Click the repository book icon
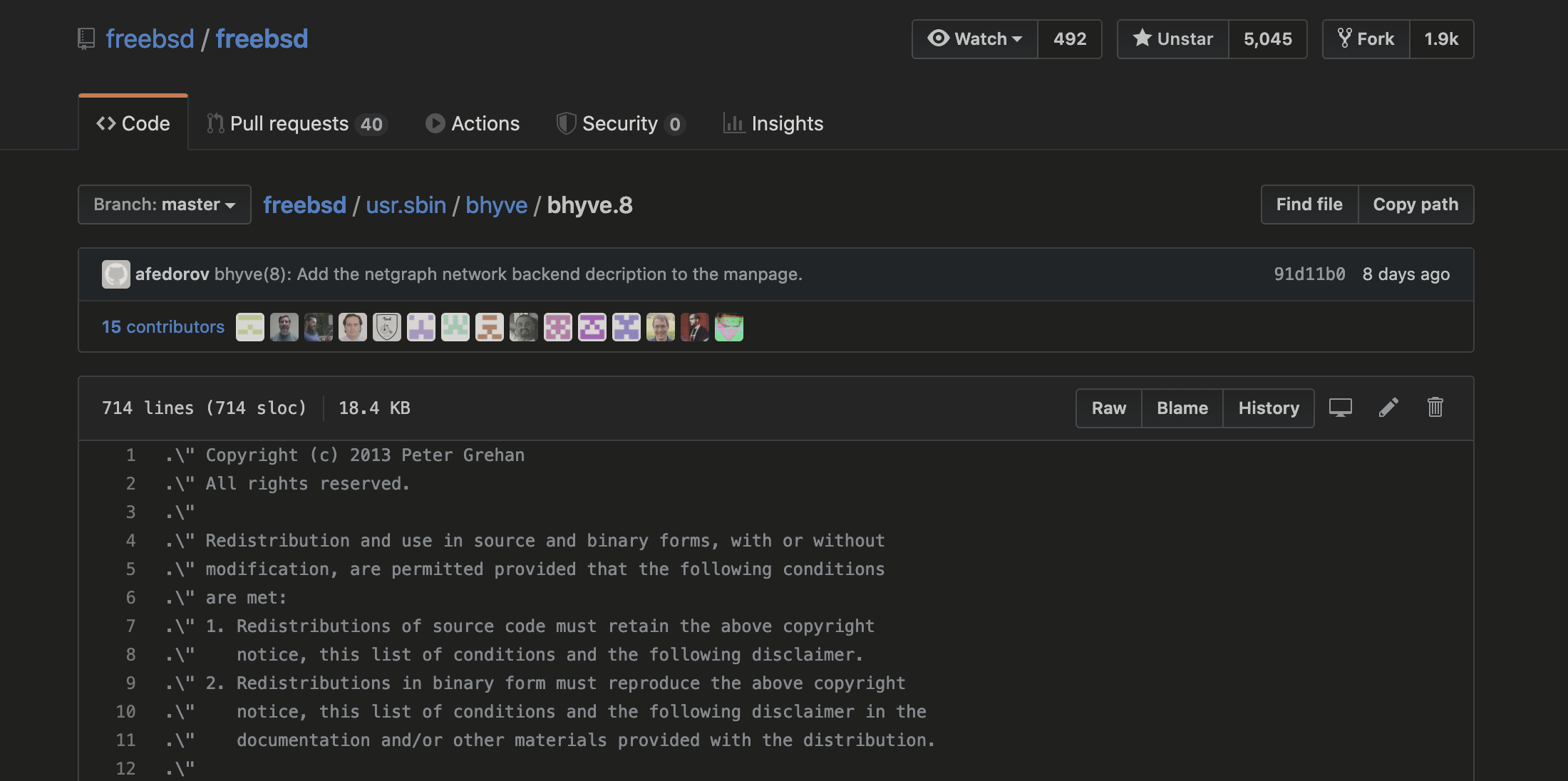Image resolution: width=1568 pixels, height=781 pixels. click(x=86, y=38)
